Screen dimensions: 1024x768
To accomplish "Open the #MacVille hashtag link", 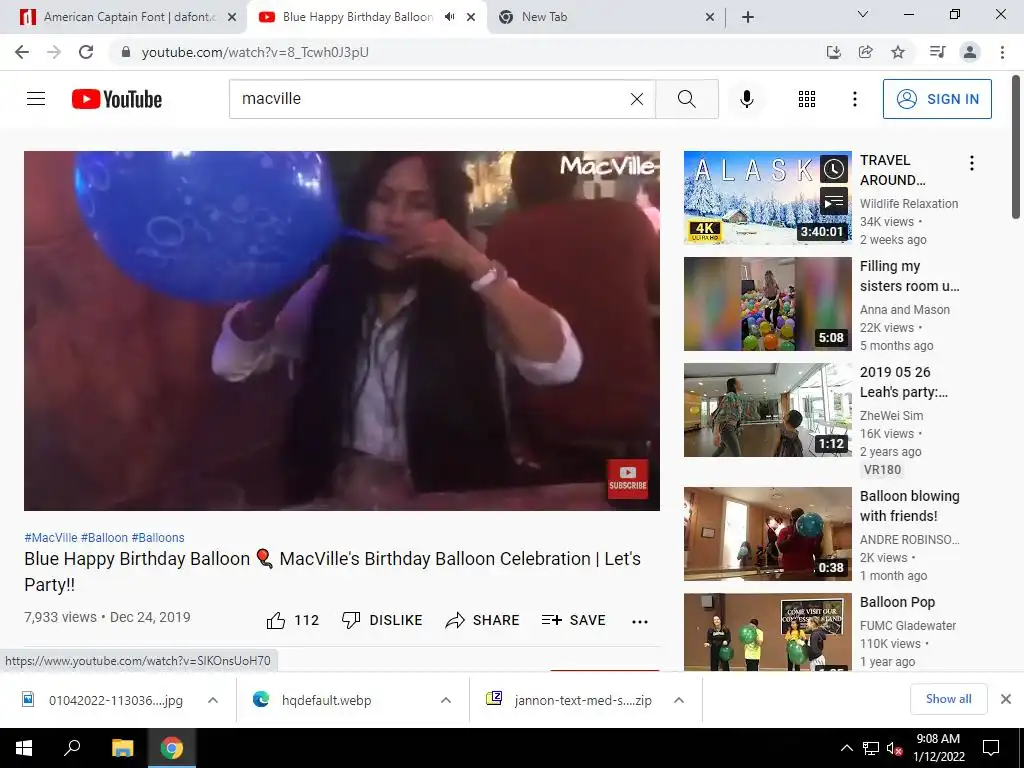I will [51, 537].
